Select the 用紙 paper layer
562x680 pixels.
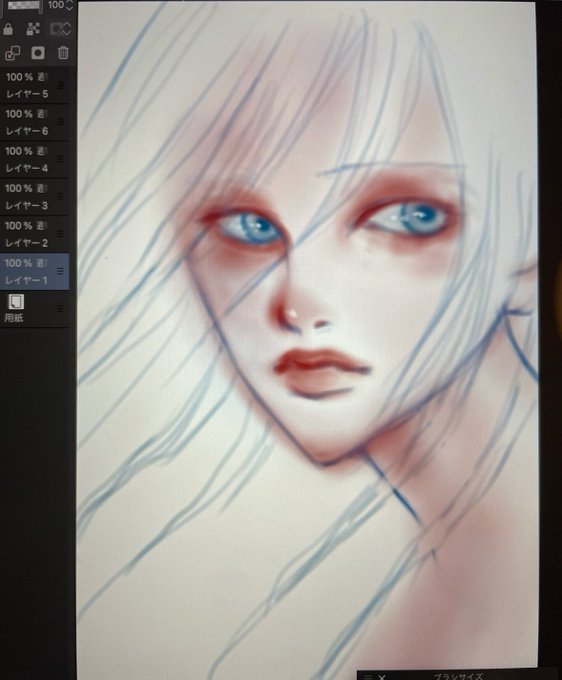pos(34,309)
